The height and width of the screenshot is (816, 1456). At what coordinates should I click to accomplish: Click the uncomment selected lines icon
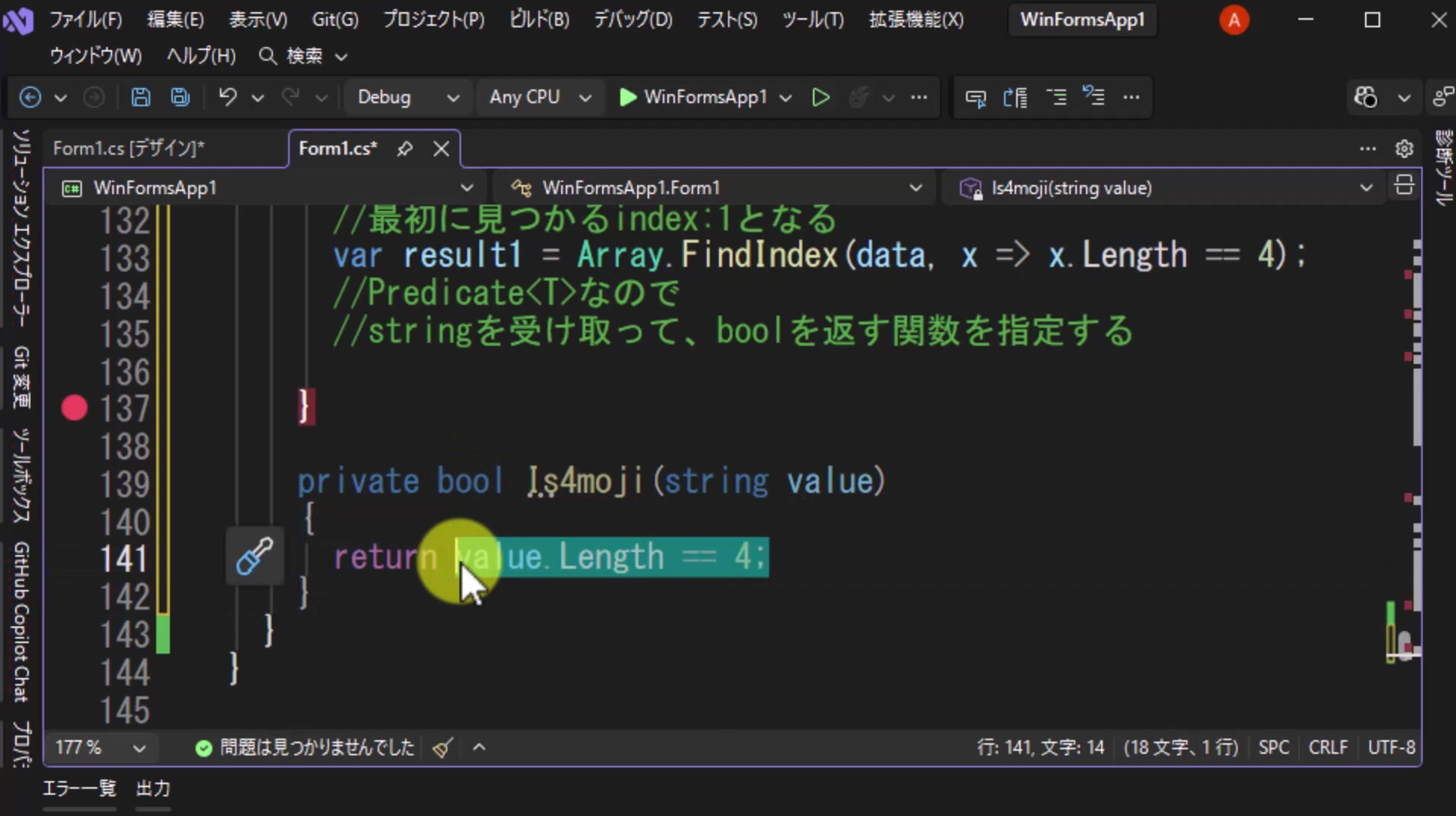1094,96
